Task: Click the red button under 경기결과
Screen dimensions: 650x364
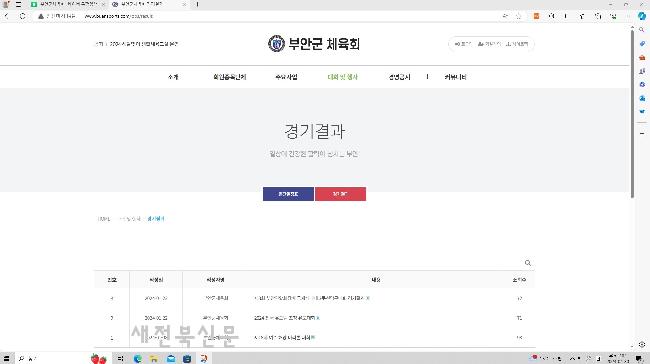Action: 340,194
